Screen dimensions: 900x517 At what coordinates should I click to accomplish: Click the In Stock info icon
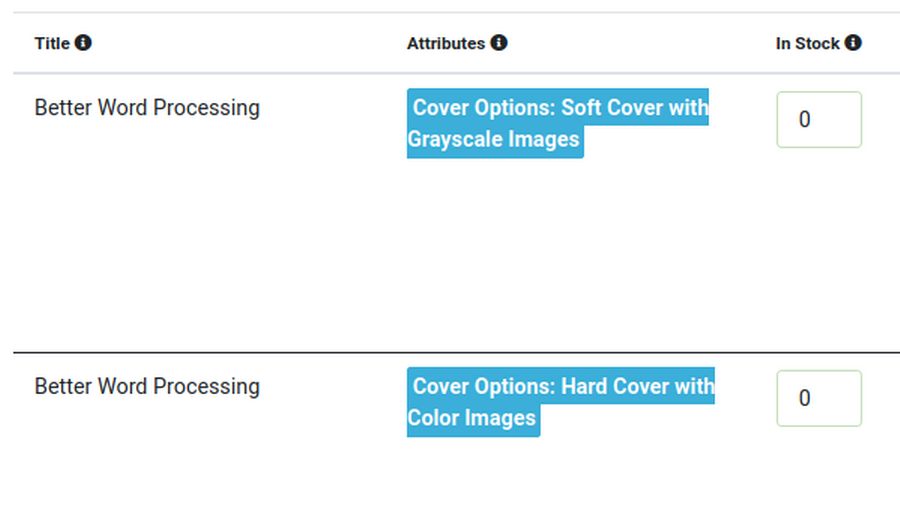tap(852, 42)
